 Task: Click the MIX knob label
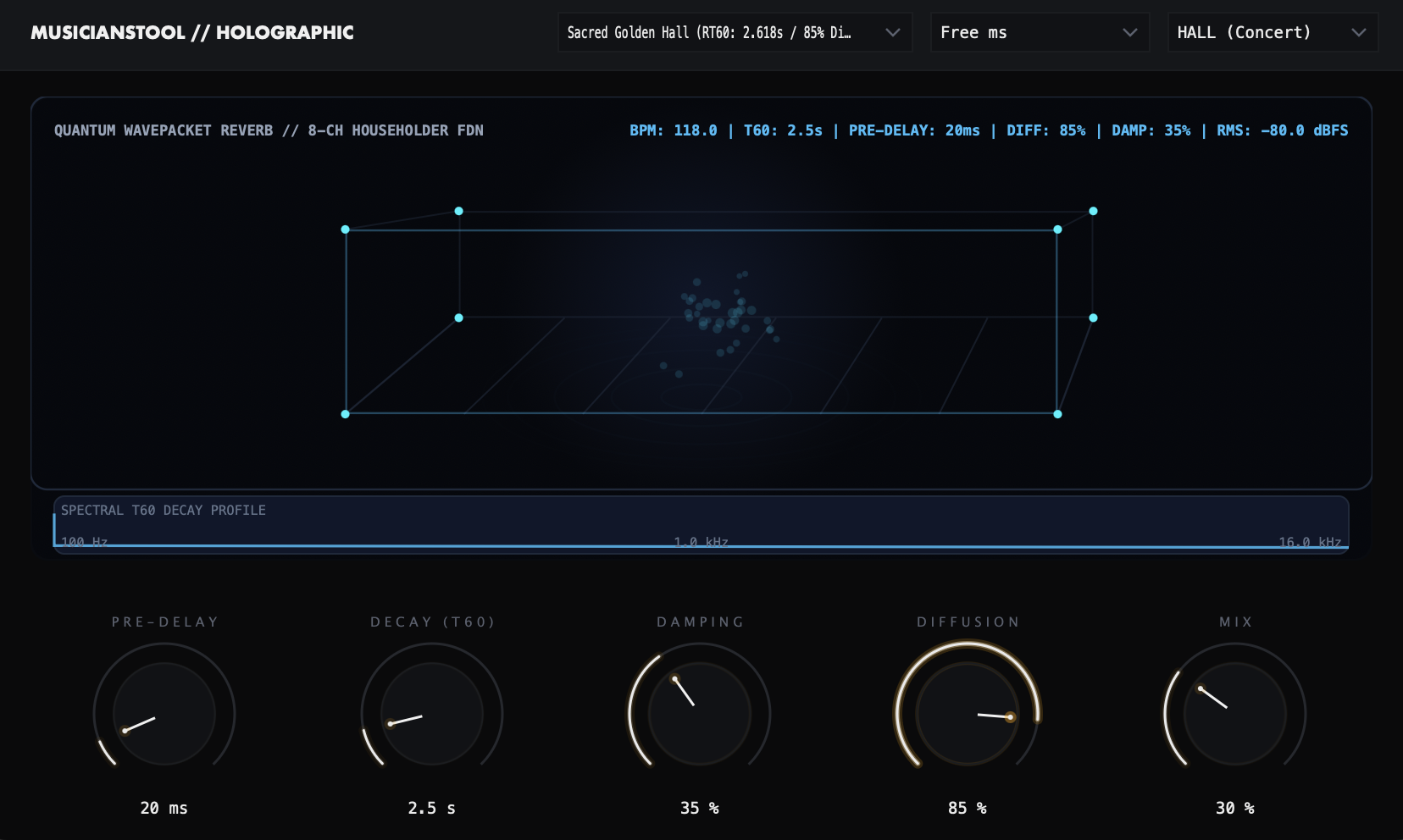[x=1236, y=622]
